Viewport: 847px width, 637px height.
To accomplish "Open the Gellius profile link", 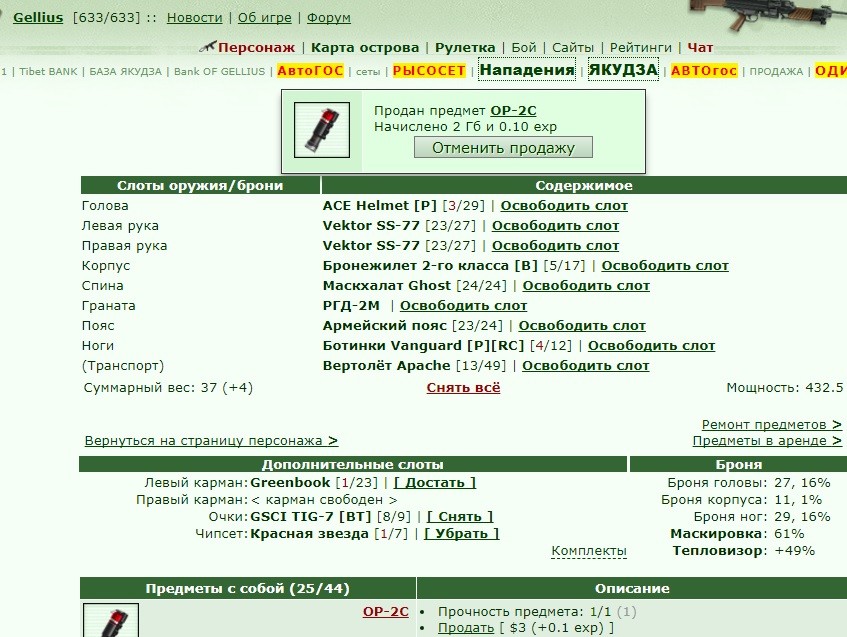I will 38,17.
